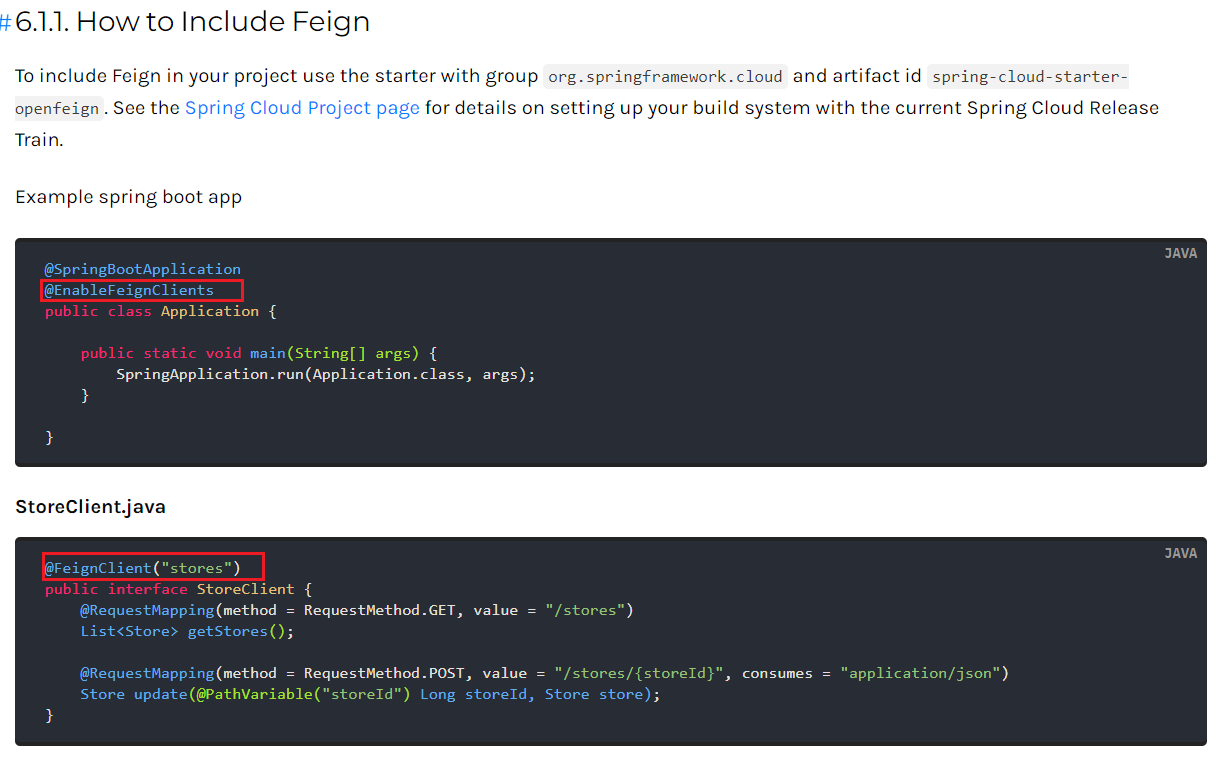Click the POST @RequestMapping line
Image resolution: width=1229 pixels, height=764 pixels.
[545, 673]
